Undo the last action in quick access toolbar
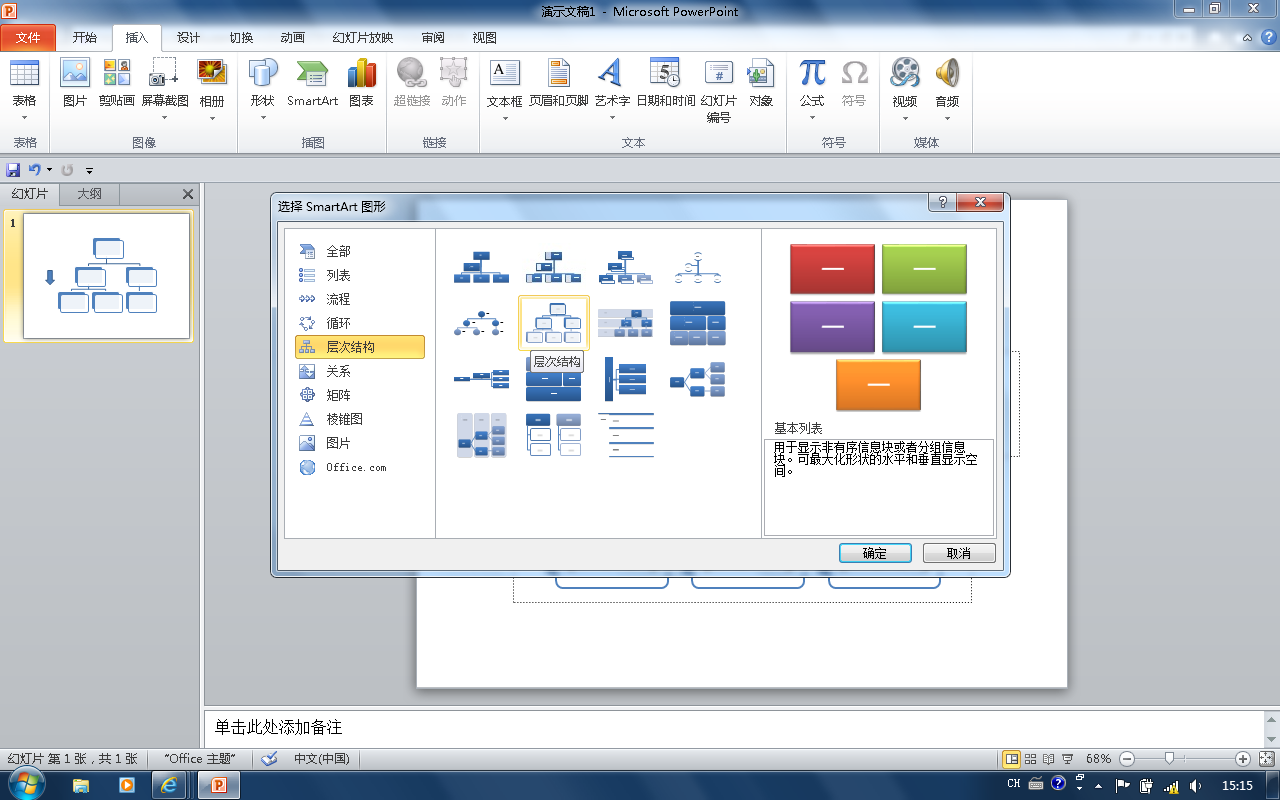This screenshot has height=800, width=1280. point(35,170)
